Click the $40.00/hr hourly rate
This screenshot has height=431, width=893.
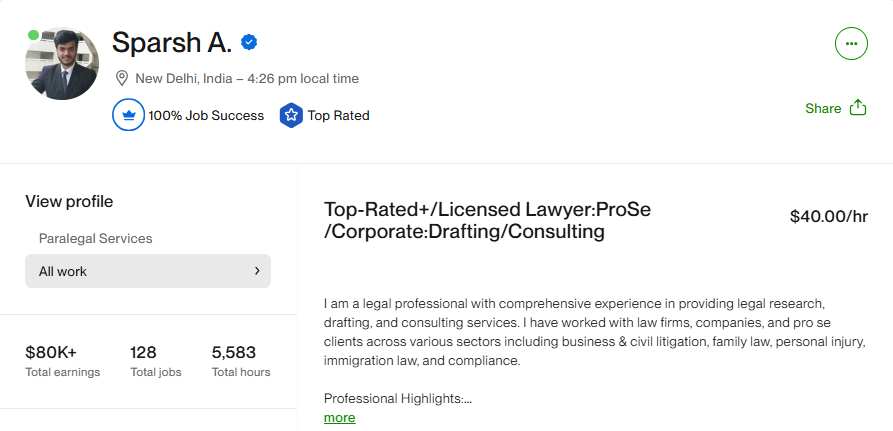point(827,215)
